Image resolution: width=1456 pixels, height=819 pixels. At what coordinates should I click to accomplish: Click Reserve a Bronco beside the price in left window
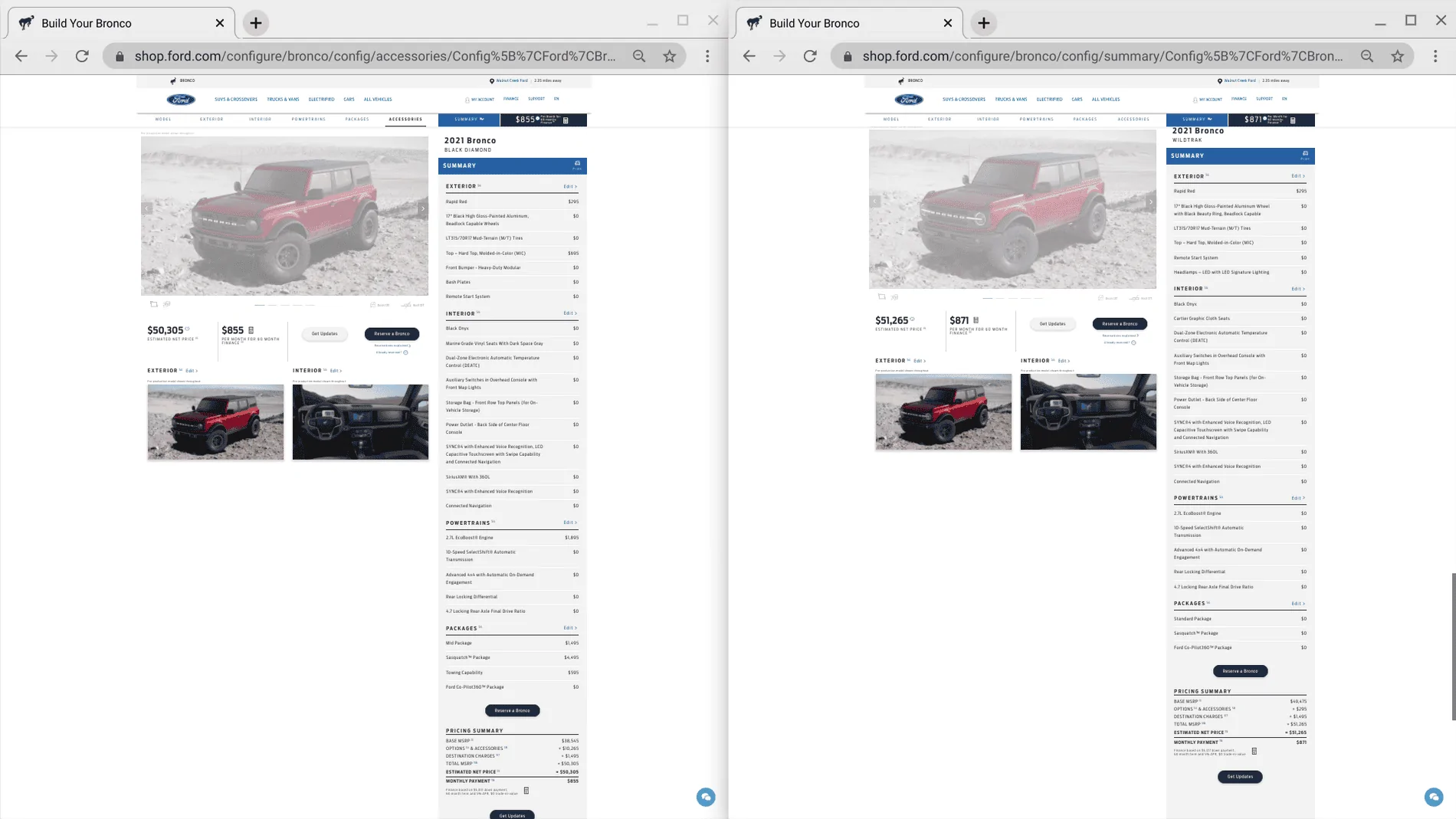click(392, 333)
